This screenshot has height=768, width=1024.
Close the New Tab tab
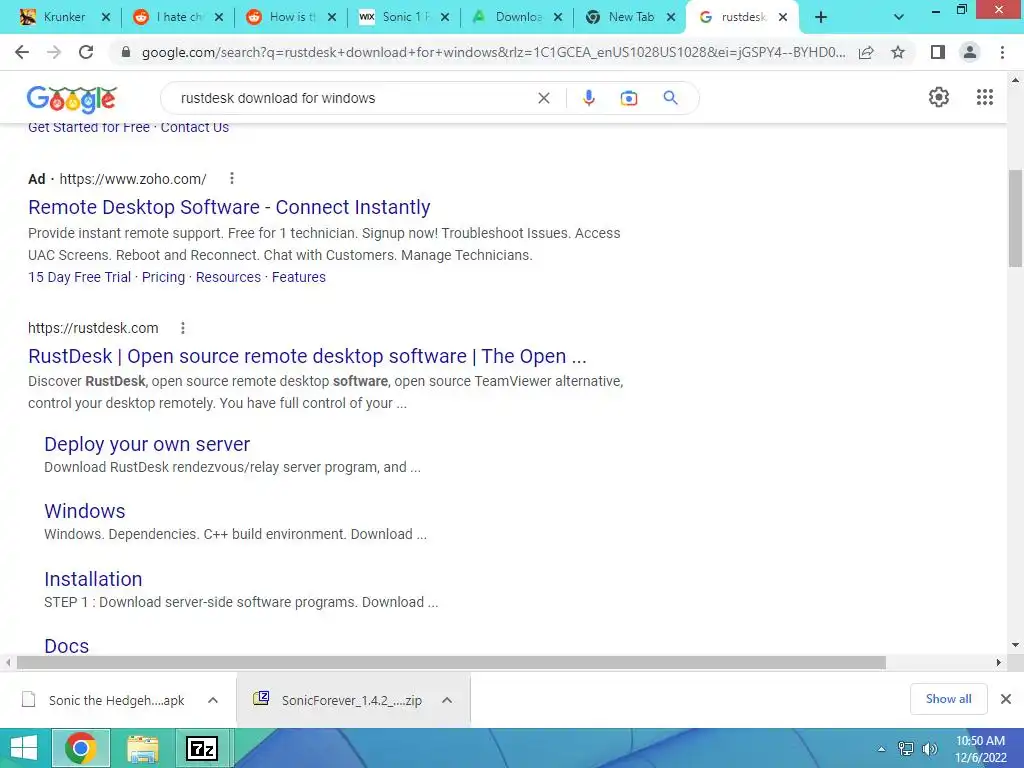pyautogui.click(x=671, y=17)
